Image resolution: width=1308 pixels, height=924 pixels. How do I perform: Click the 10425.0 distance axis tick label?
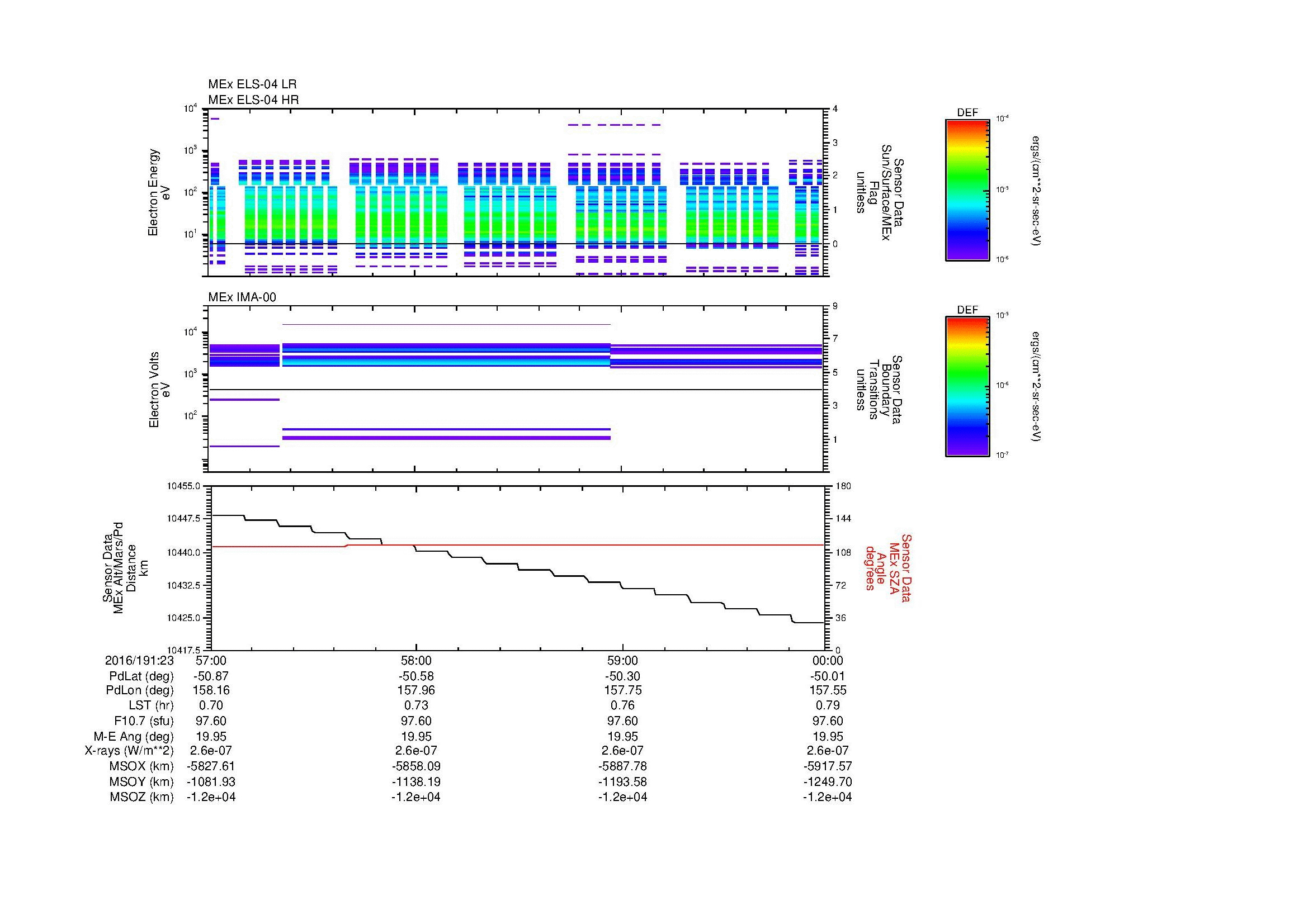coord(183,618)
